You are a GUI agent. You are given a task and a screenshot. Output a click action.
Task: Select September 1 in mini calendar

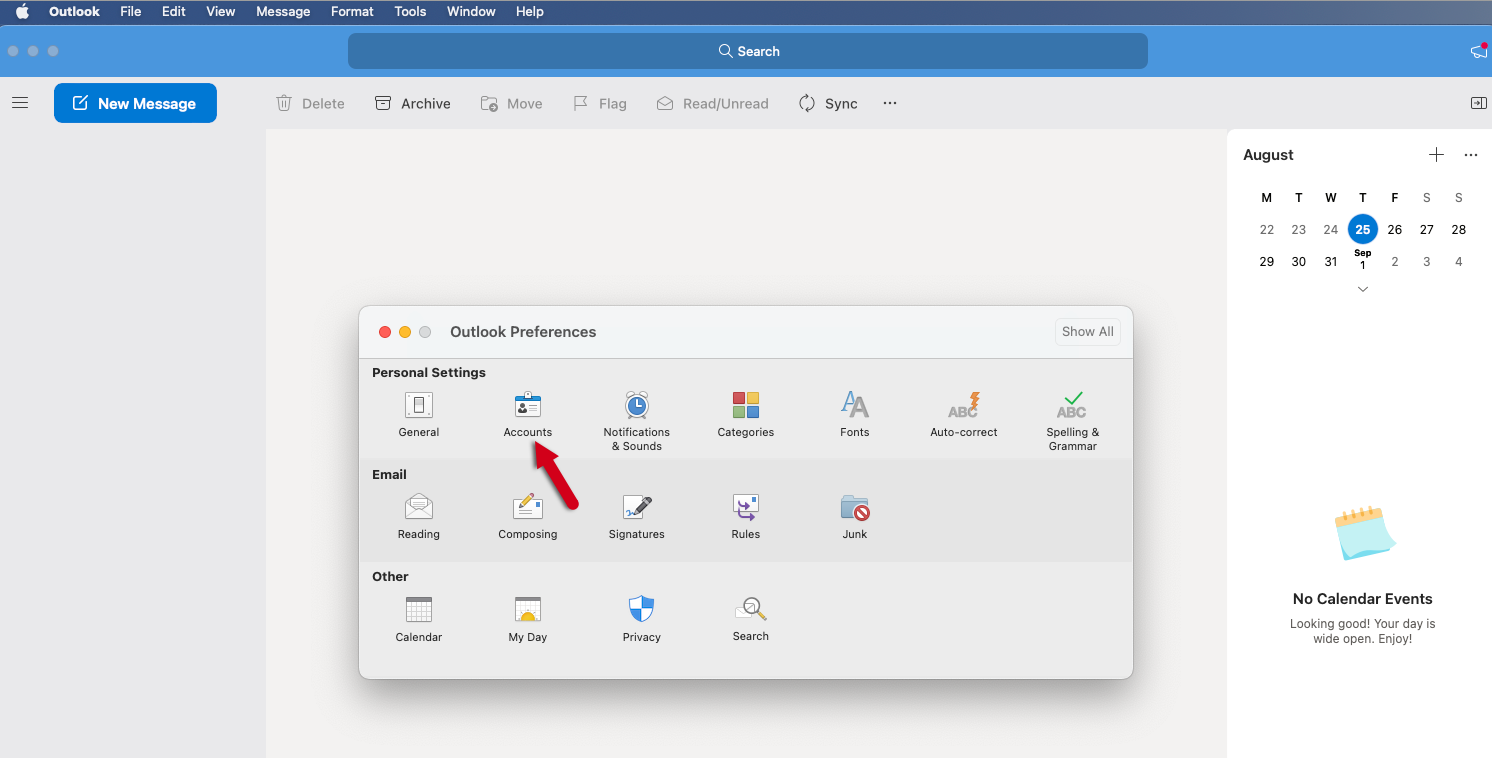(1363, 260)
